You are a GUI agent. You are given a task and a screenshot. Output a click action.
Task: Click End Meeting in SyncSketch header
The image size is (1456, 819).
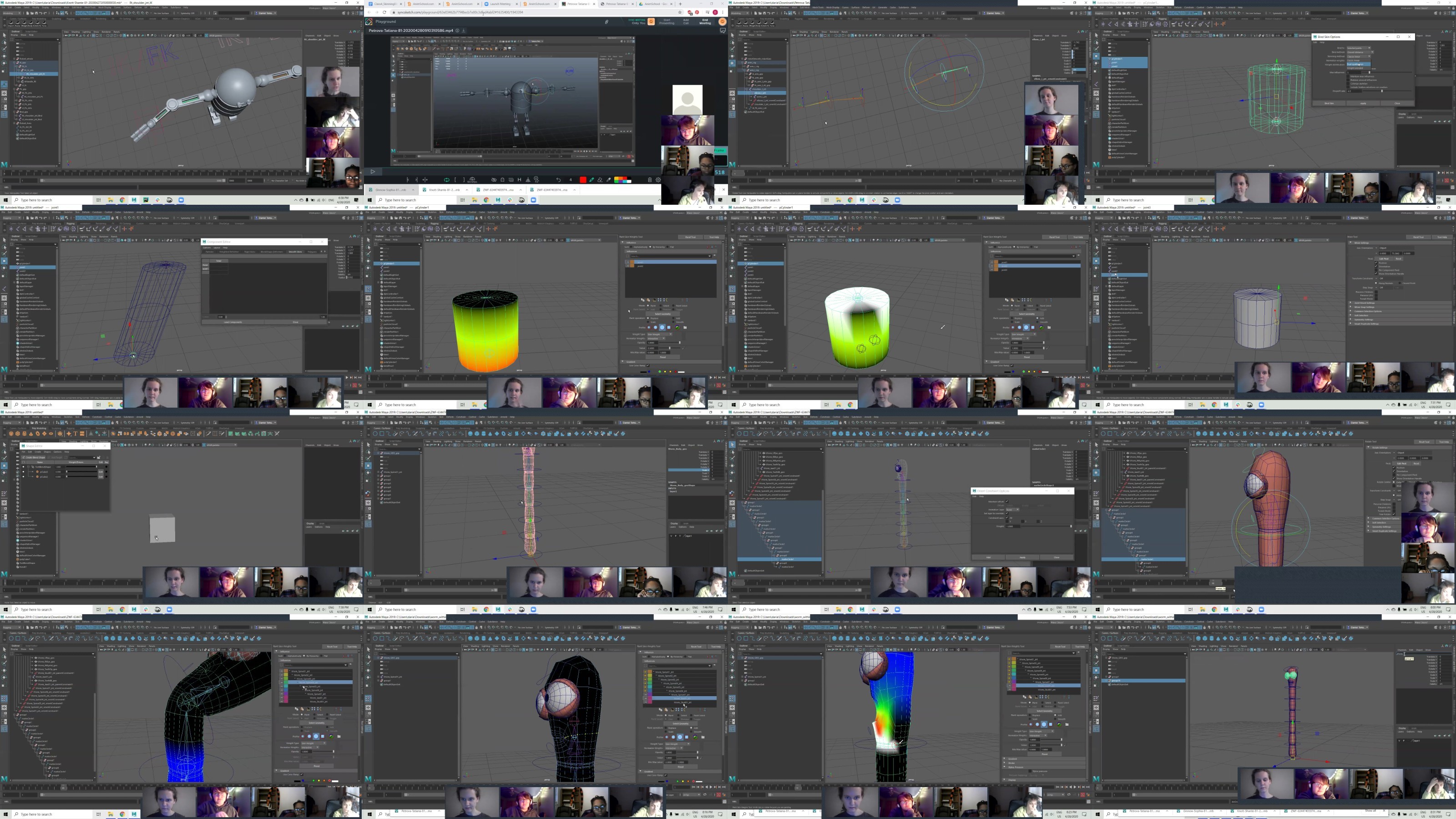(705, 21)
